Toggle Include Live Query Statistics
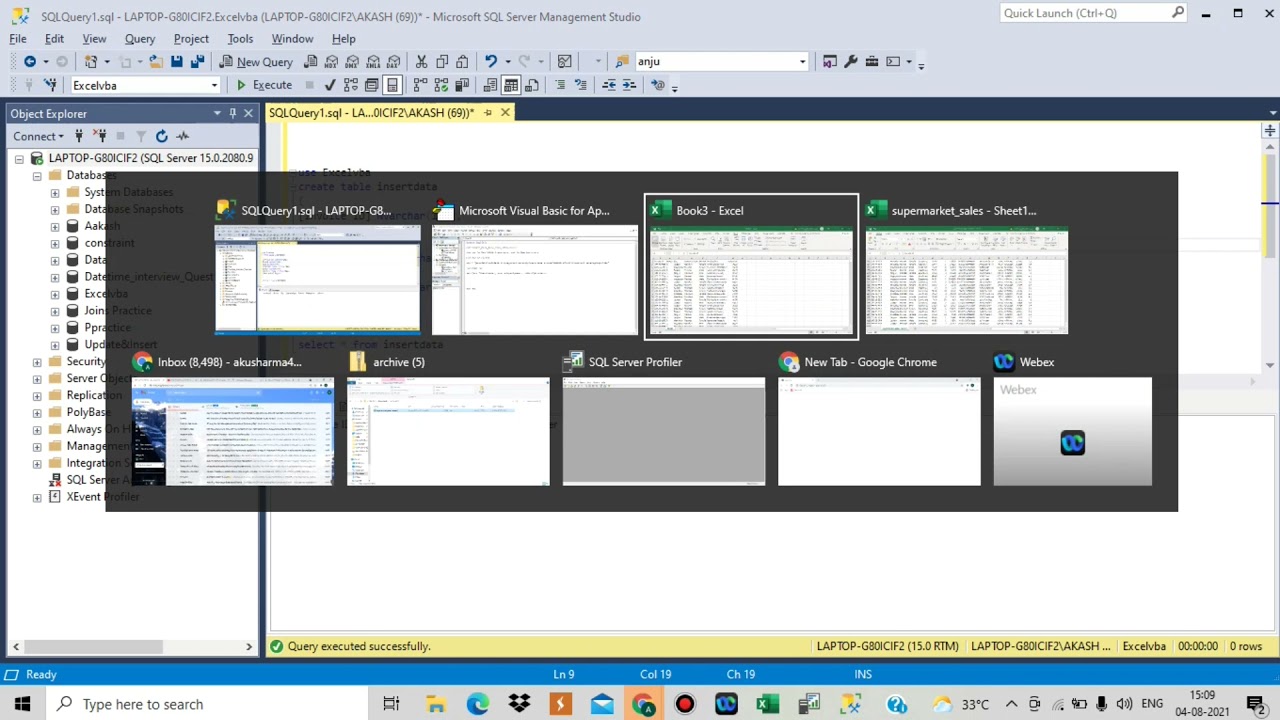Screen dimensions: 1280x720 pyautogui.click(x=441, y=86)
